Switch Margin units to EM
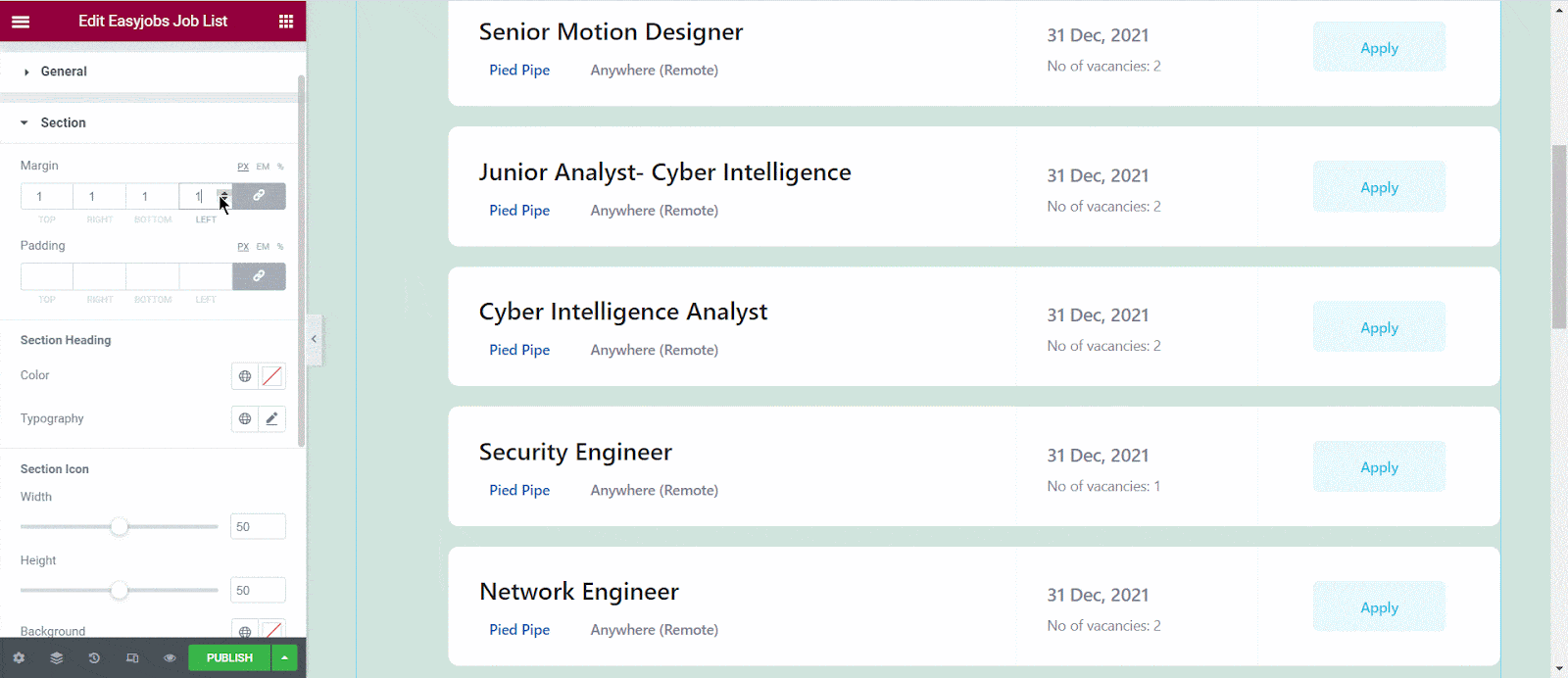The height and width of the screenshot is (678, 1568). 261,166
